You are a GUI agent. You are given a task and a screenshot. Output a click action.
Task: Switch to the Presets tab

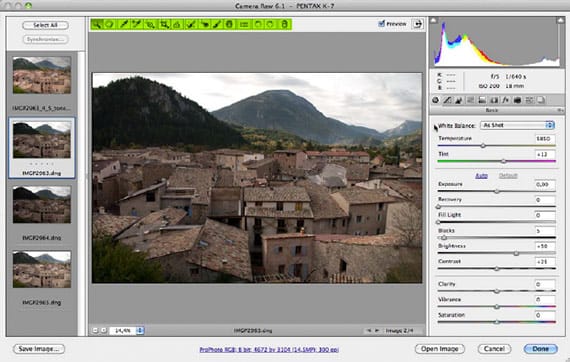[529, 100]
